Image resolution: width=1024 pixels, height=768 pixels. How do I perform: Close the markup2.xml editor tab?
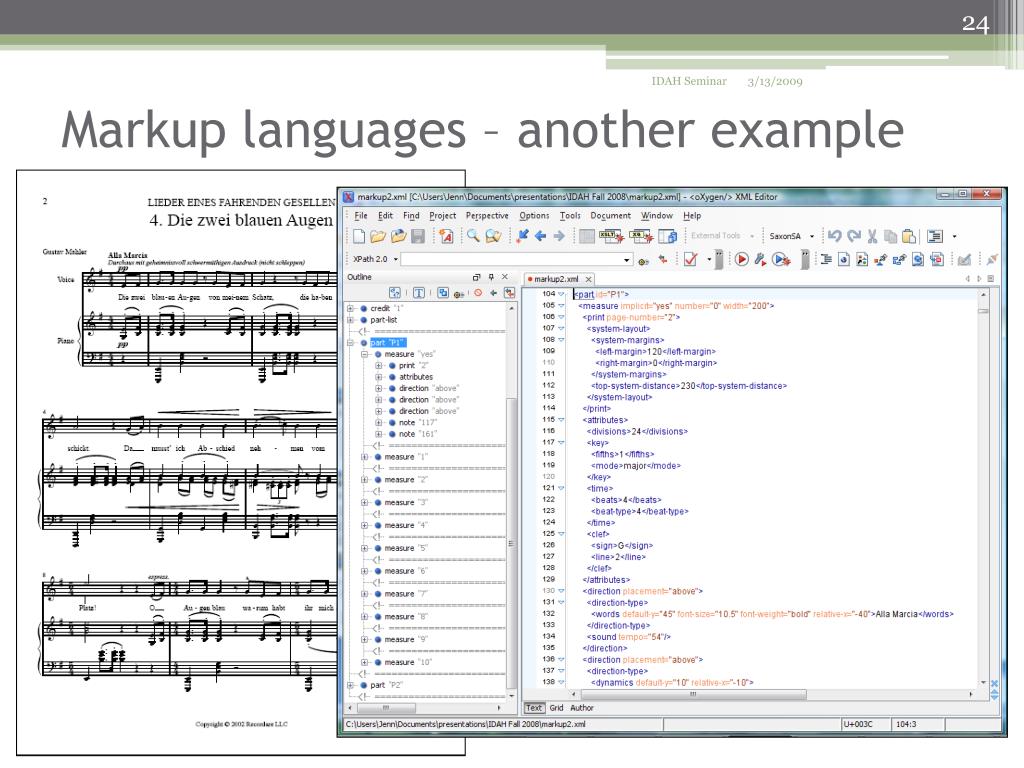pos(589,280)
